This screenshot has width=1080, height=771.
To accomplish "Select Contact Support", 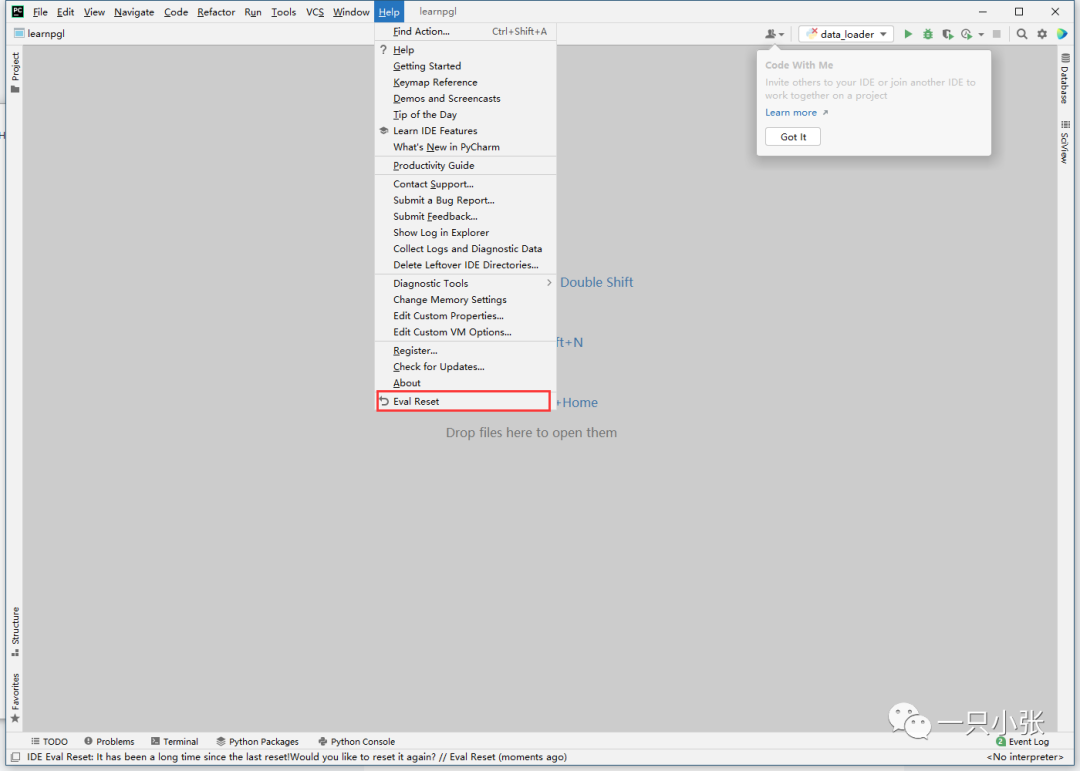I will (x=466, y=184).
